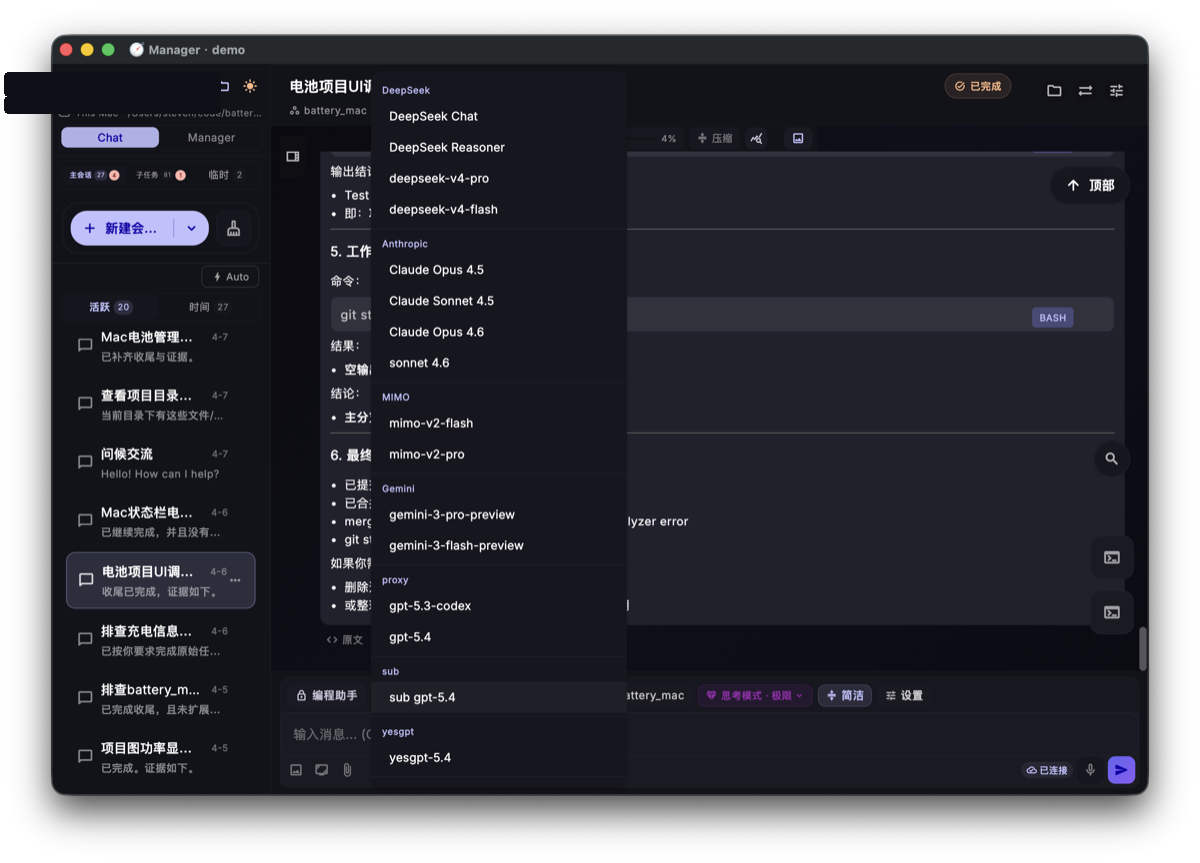Select the 主会话 27 filter tab
The height and width of the screenshot is (863, 1200).
[94, 175]
